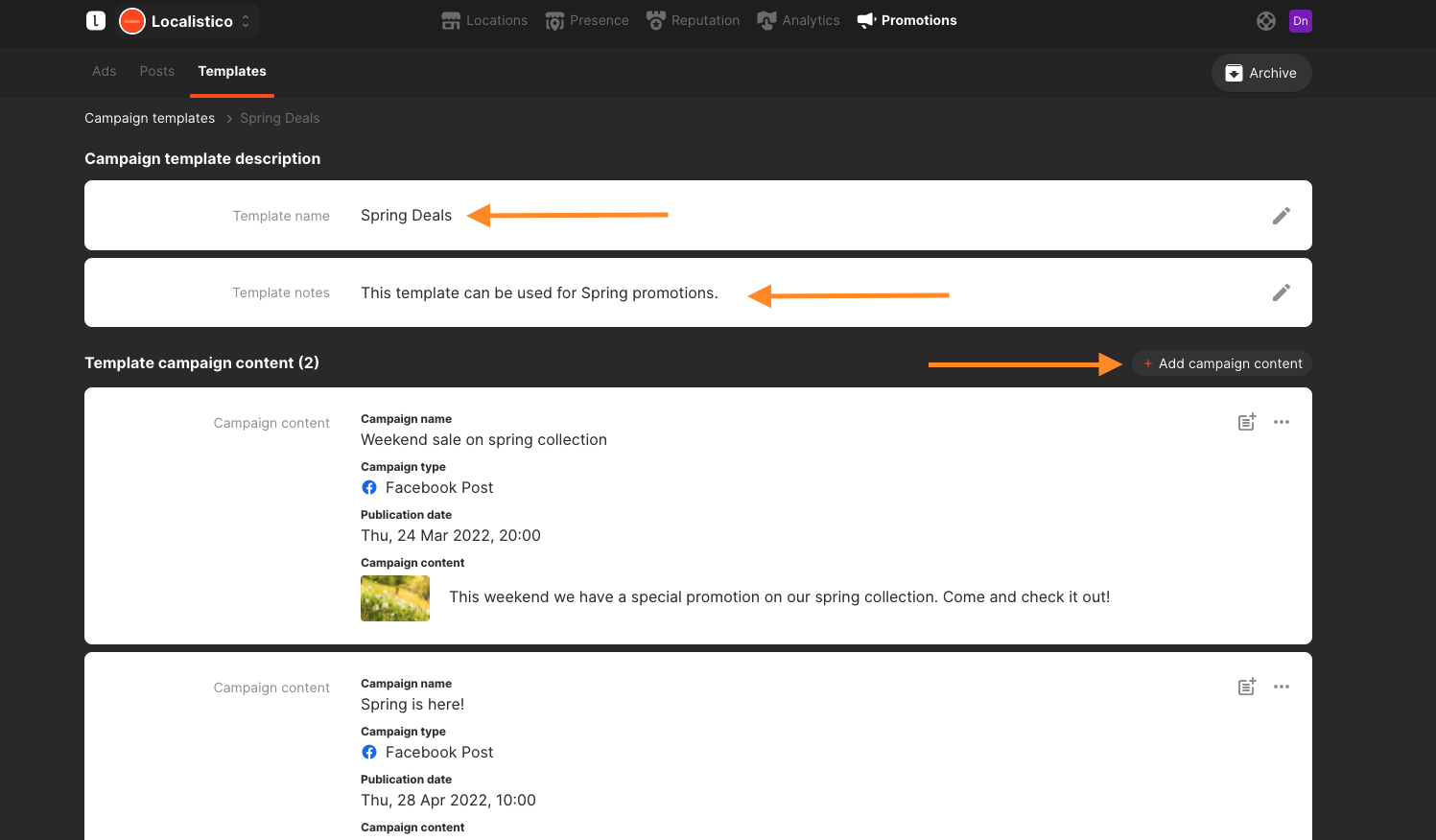Click the template notes text about Spring promotions
1436x840 pixels.
pyautogui.click(x=539, y=292)
